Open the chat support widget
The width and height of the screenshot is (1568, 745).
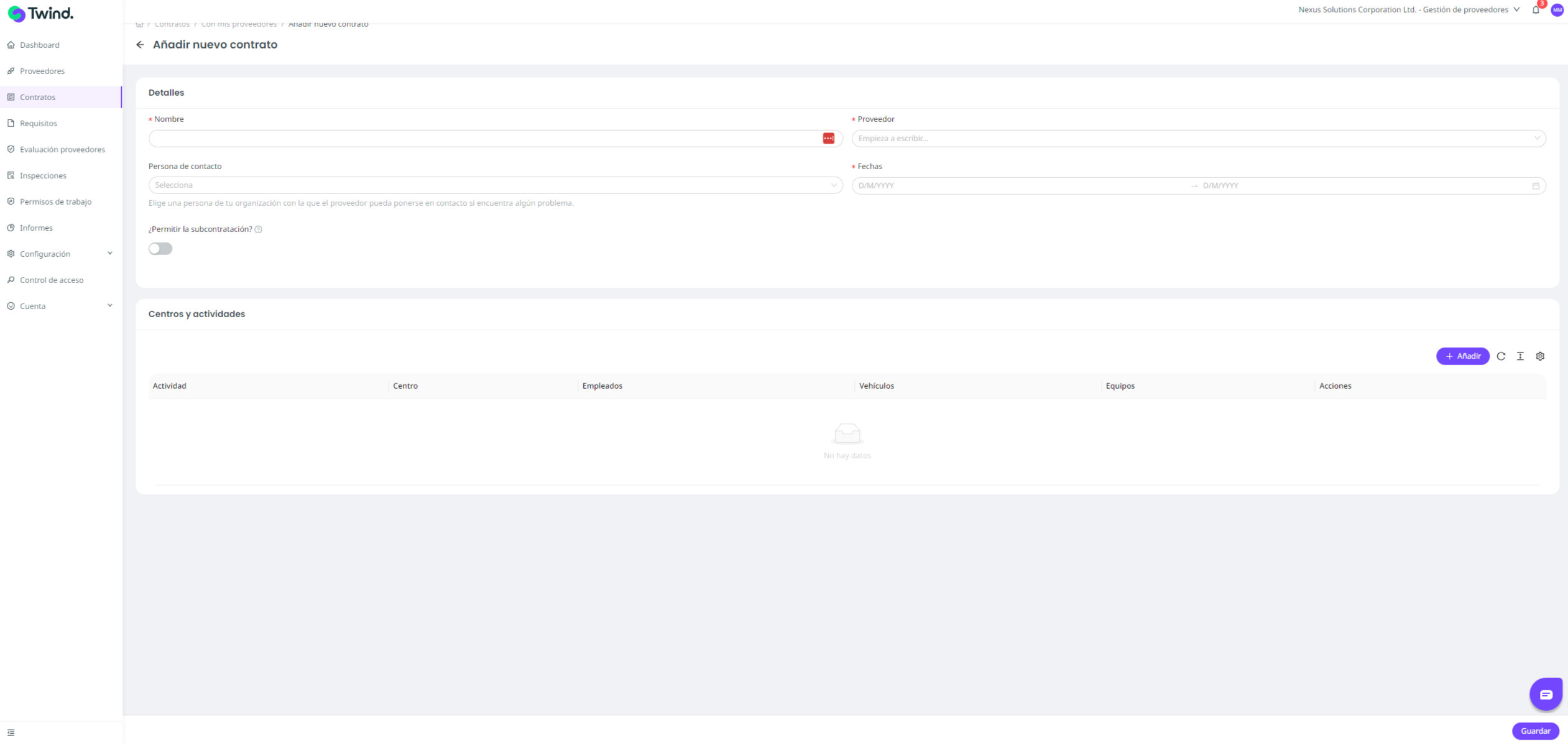click(1546, 694)
